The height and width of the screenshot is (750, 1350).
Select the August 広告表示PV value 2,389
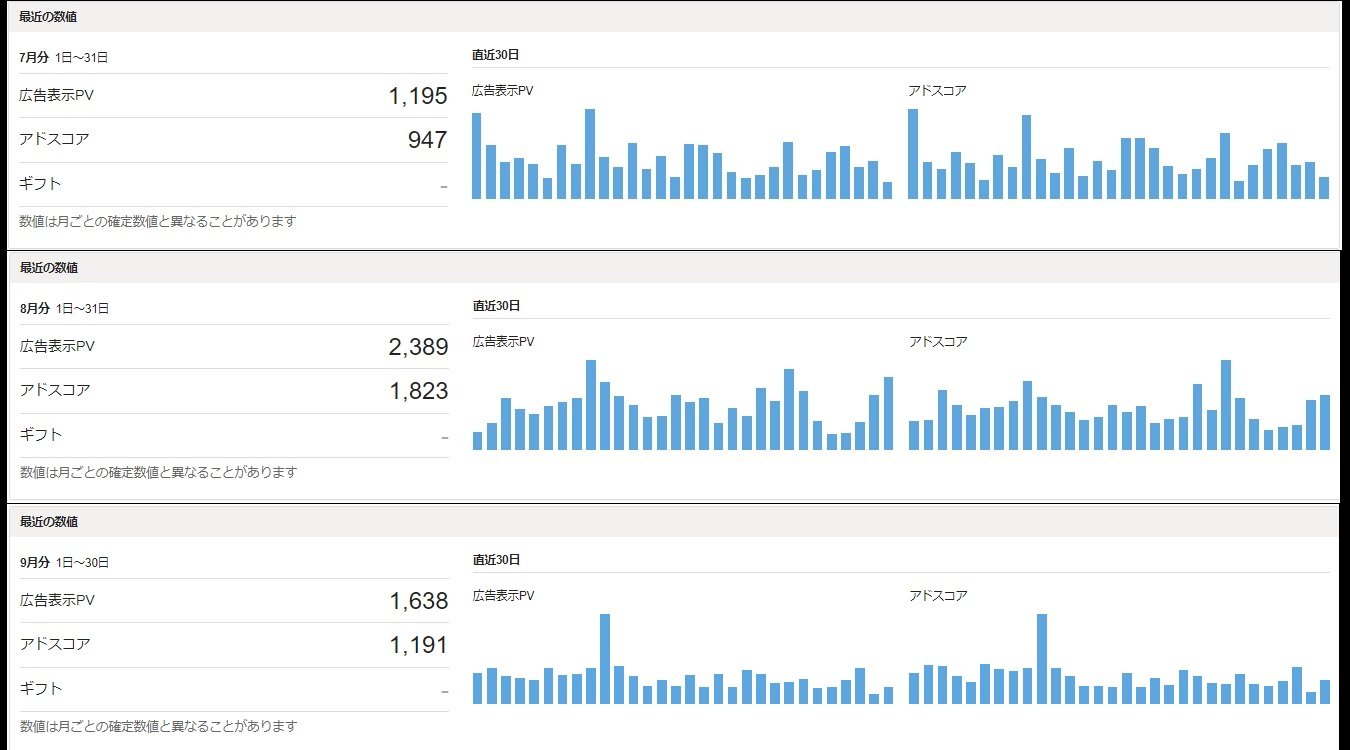coord(417,347)
